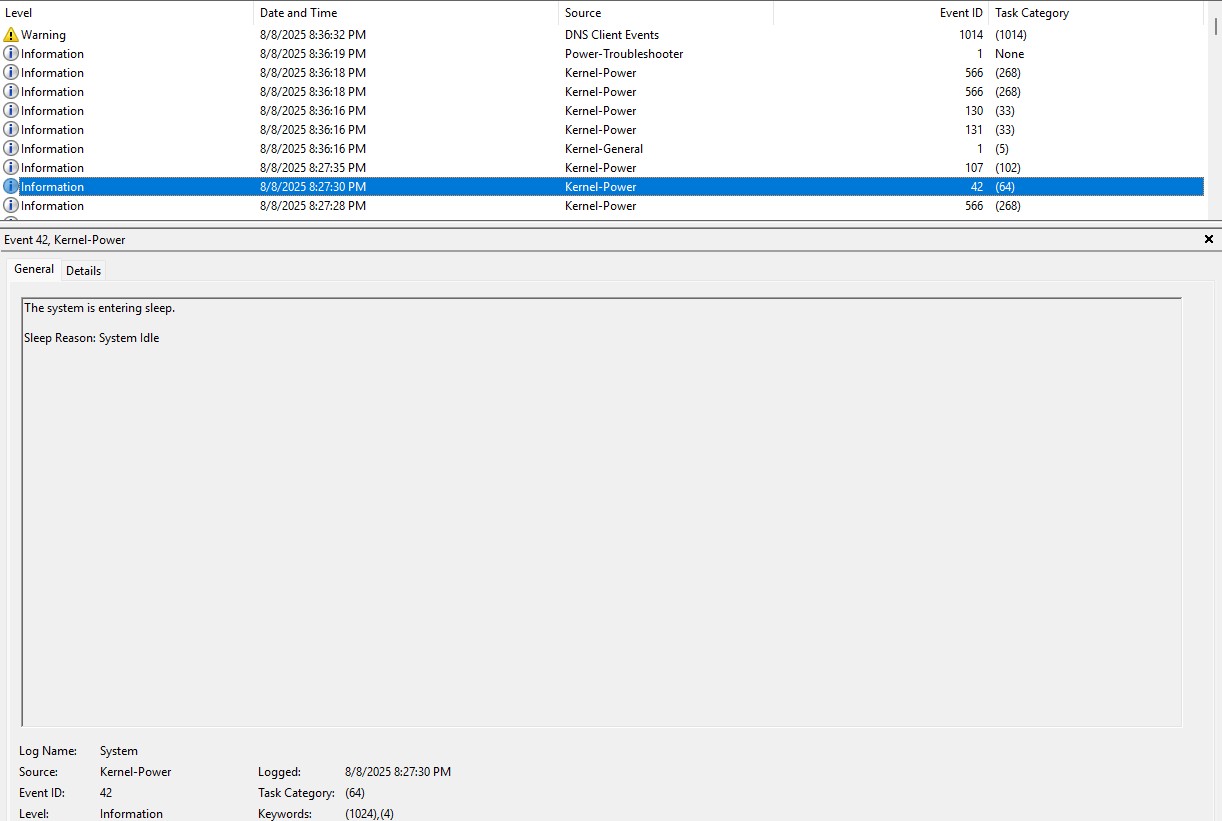Click the Information icon beside event ID 131
Viewport: 1222px width, 821px height.
tap(10, 129)
